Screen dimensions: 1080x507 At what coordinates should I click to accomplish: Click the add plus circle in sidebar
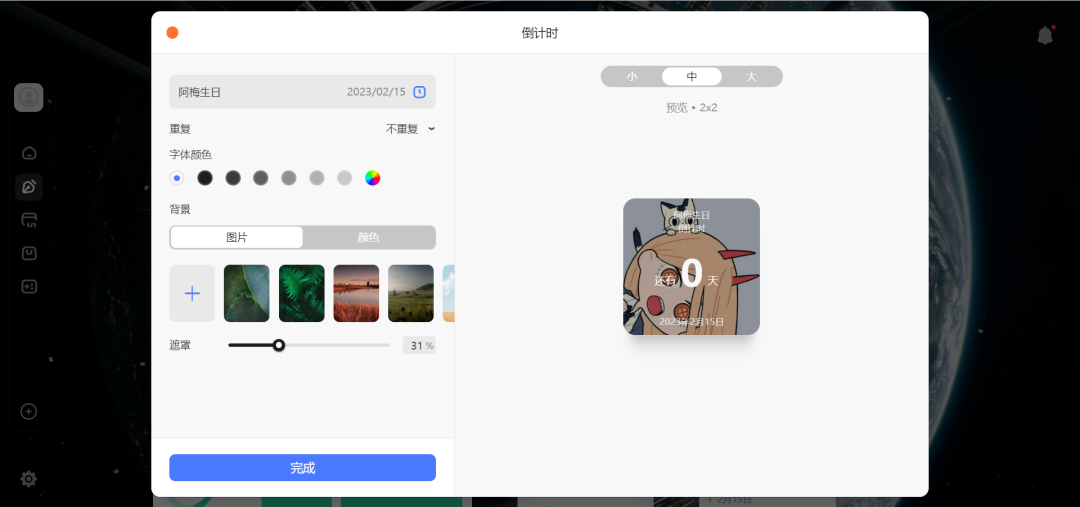28,411
